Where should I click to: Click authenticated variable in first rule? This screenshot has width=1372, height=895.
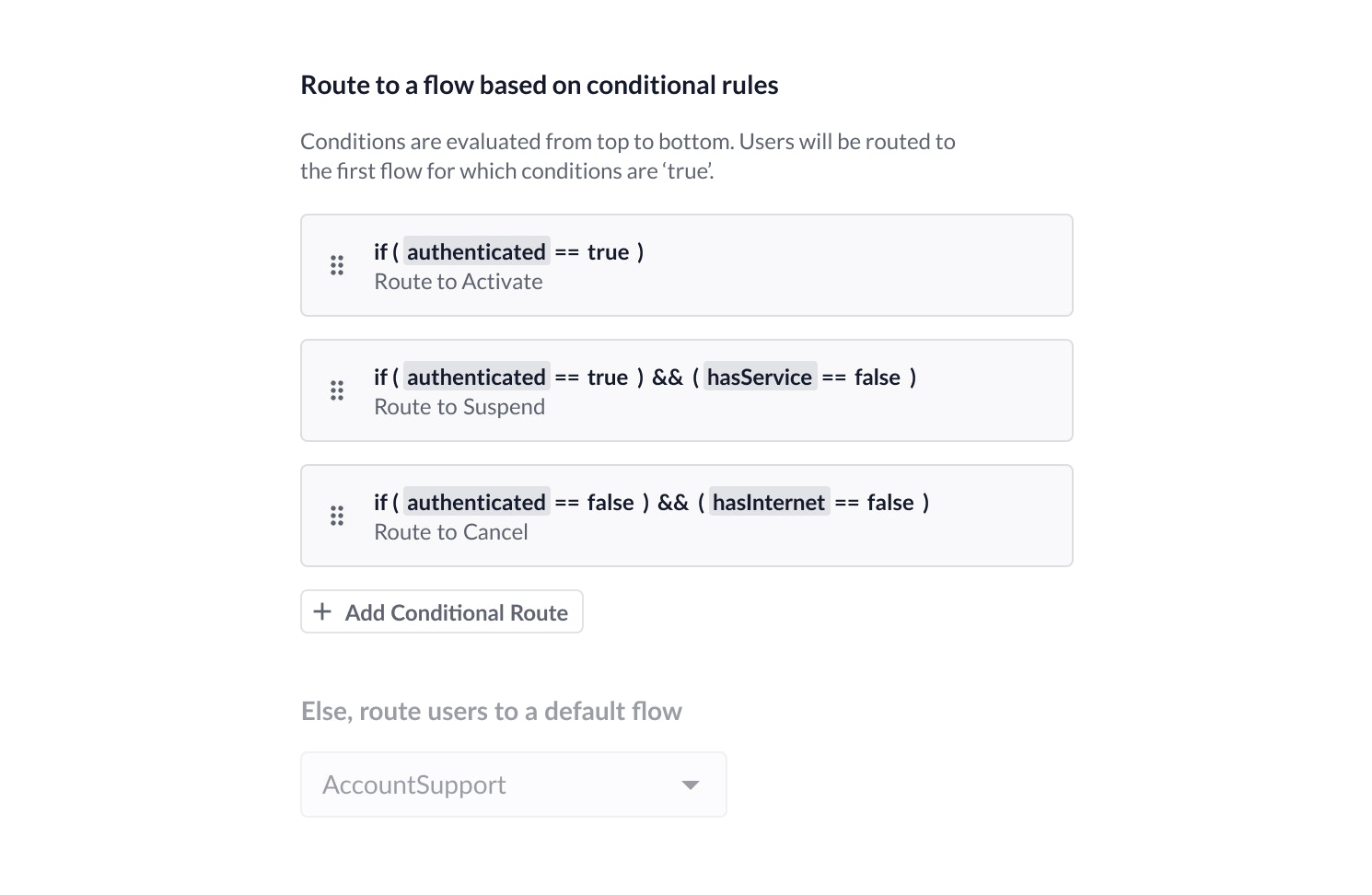(x=476, y=252)
